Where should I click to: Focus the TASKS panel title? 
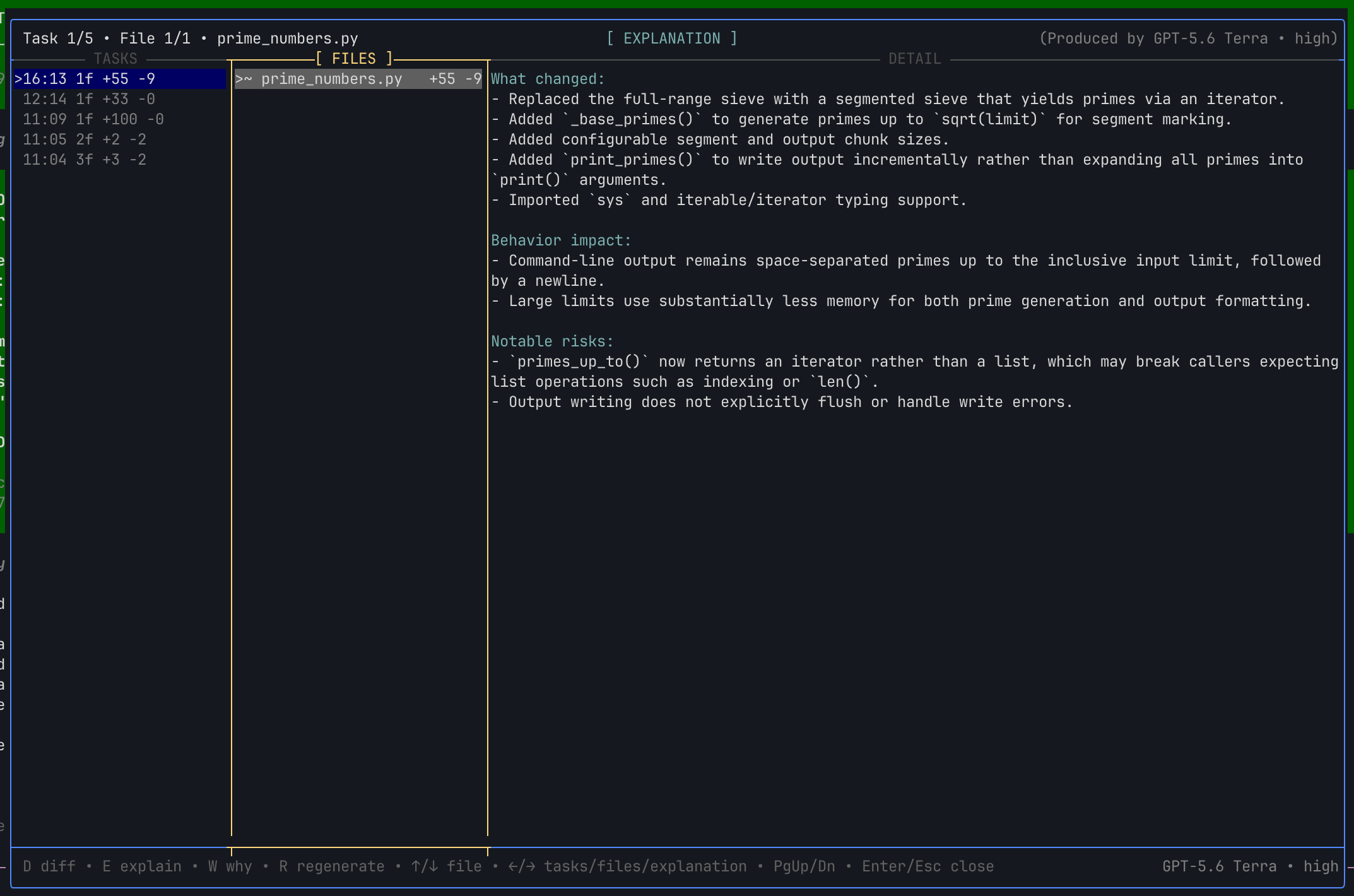[x=115, y=59]
